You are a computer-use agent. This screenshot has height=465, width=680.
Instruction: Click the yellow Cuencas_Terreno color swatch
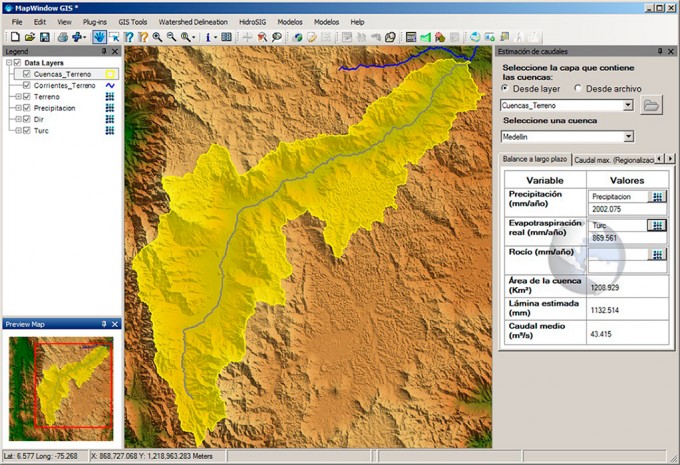(x=110, y=74)
